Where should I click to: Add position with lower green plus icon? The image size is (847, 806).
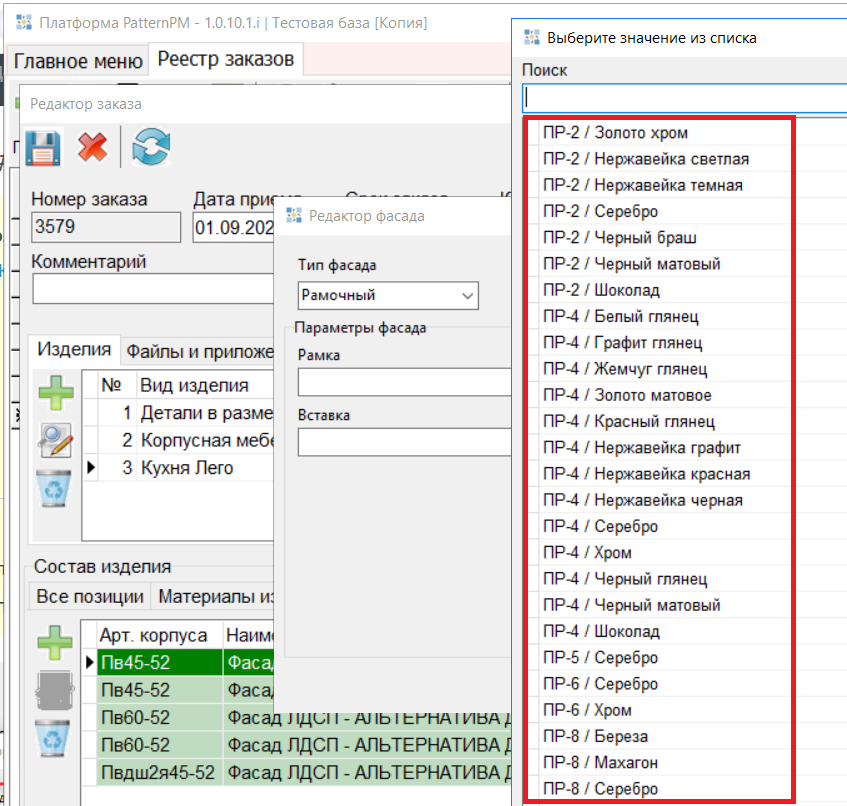(55, 643)
